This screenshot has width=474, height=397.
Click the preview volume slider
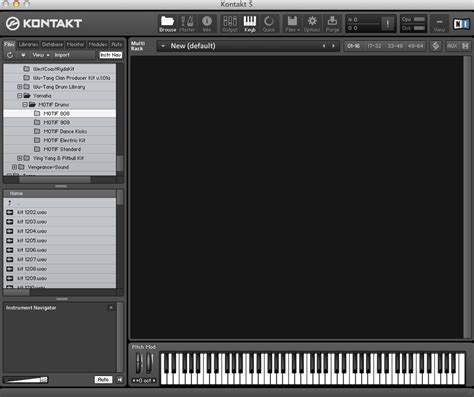pyautogui.click(x=26, y=379)
